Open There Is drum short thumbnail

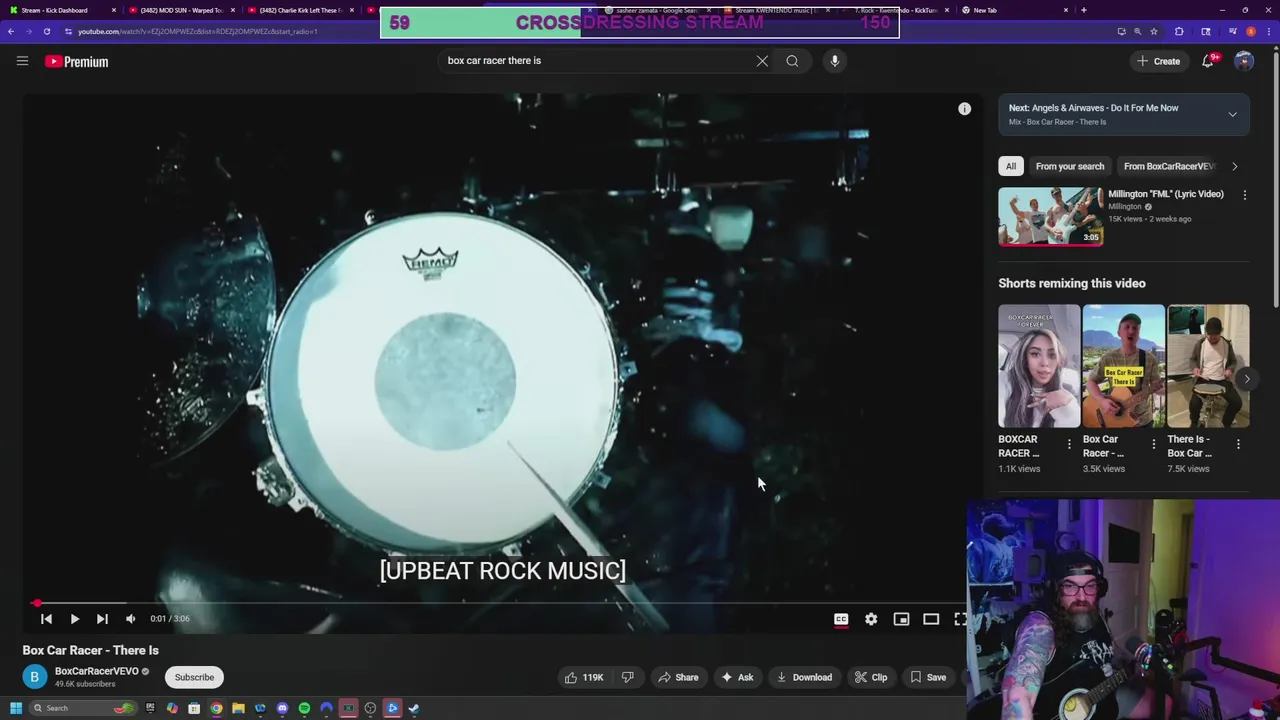[1208, 366]
